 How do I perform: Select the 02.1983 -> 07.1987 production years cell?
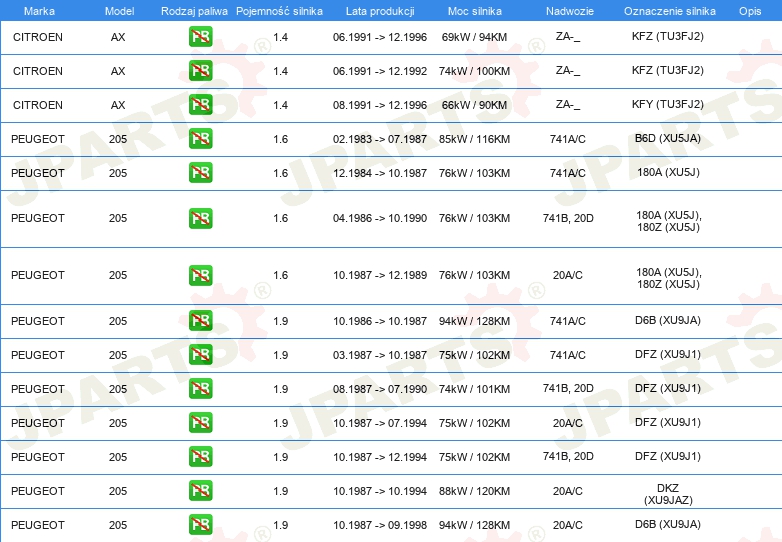pos(380,139)
